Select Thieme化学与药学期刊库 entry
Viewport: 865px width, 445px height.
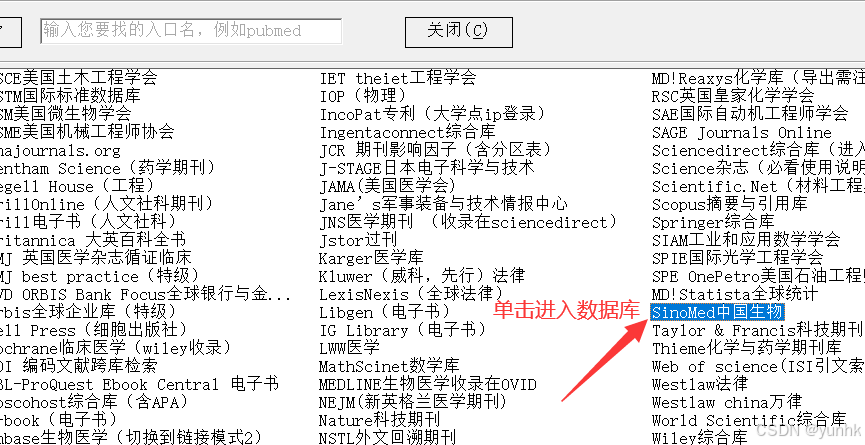(x=746, y=348)
